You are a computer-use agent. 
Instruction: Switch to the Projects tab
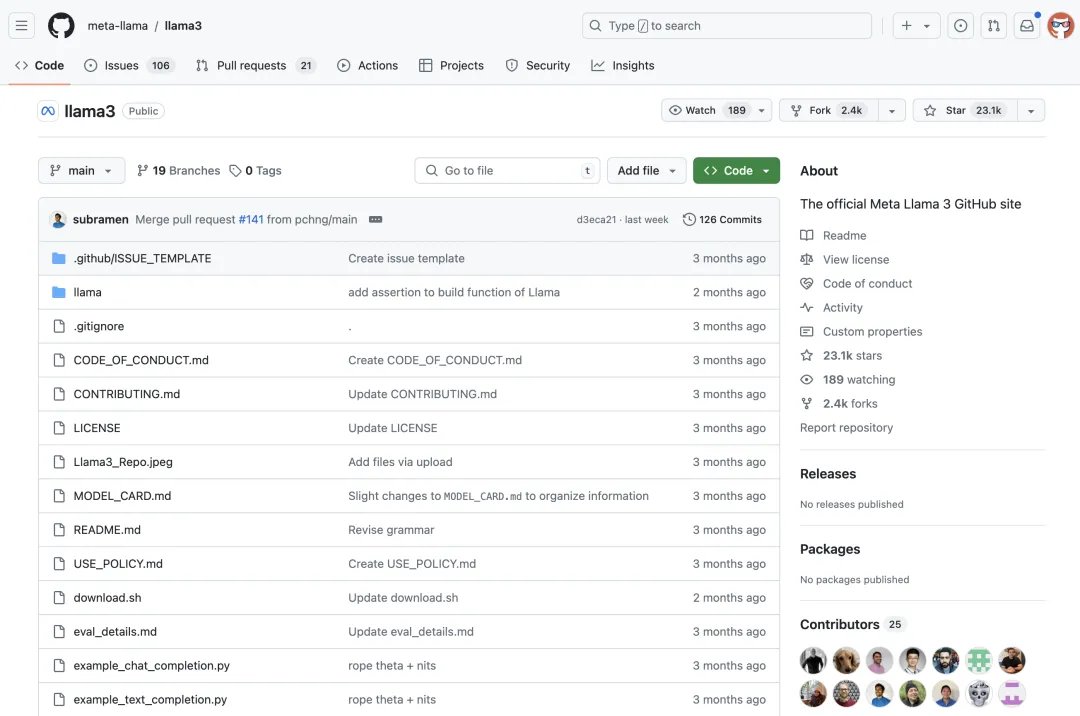click(451, 65)
